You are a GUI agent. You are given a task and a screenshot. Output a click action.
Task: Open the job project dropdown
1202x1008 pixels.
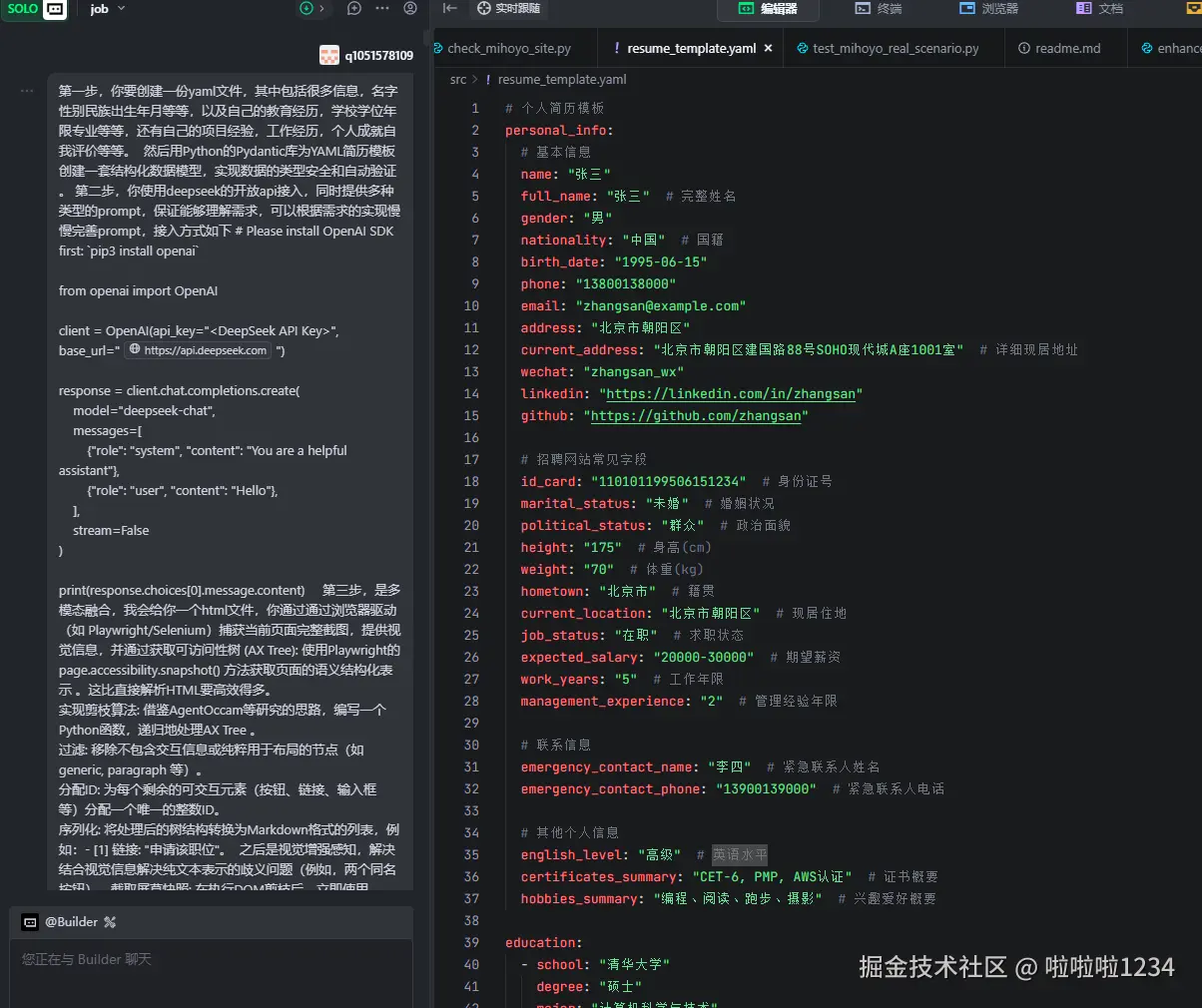tap(108, 9)
